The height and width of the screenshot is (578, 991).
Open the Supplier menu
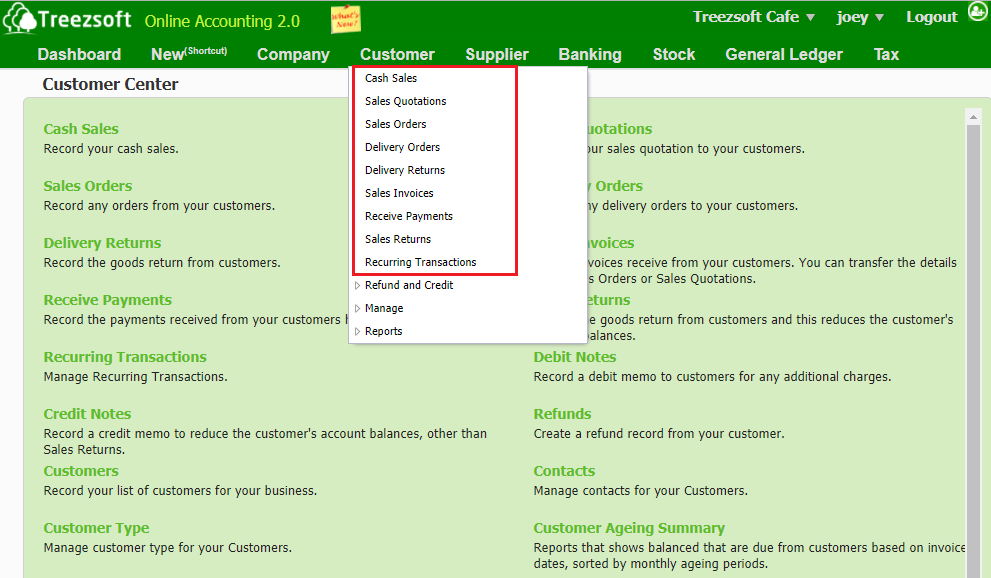497,55
